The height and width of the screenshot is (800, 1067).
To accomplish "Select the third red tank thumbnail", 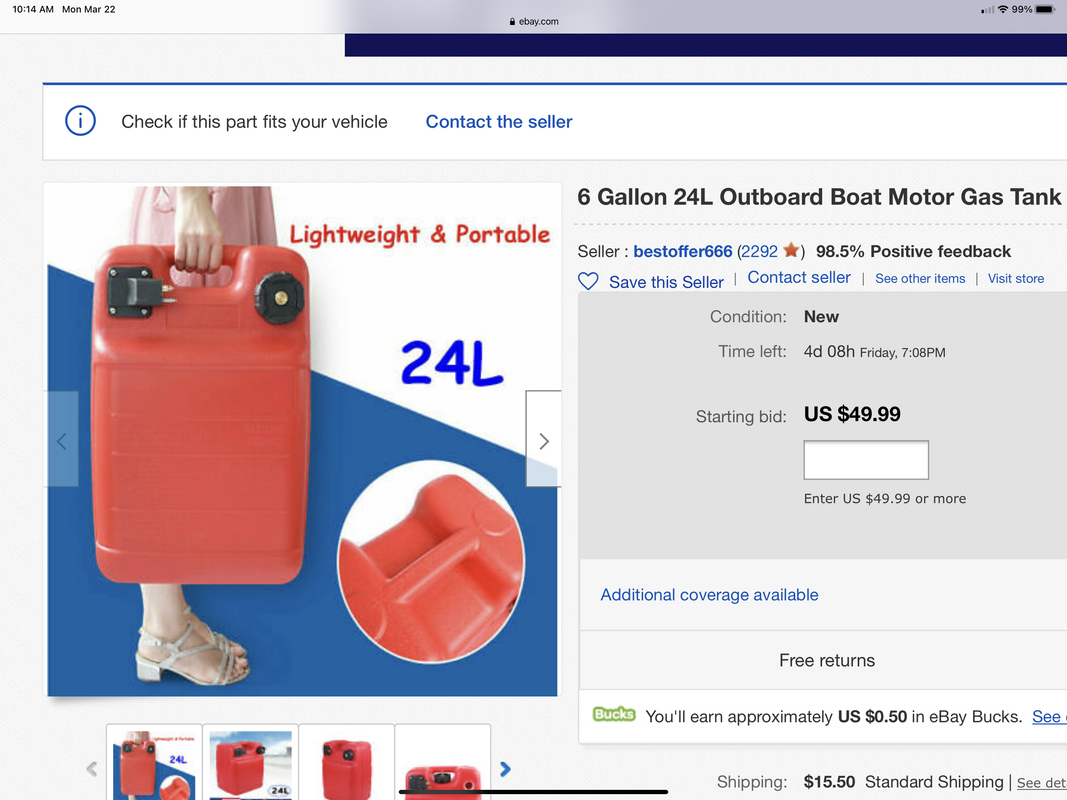I will tap(346, 763).
